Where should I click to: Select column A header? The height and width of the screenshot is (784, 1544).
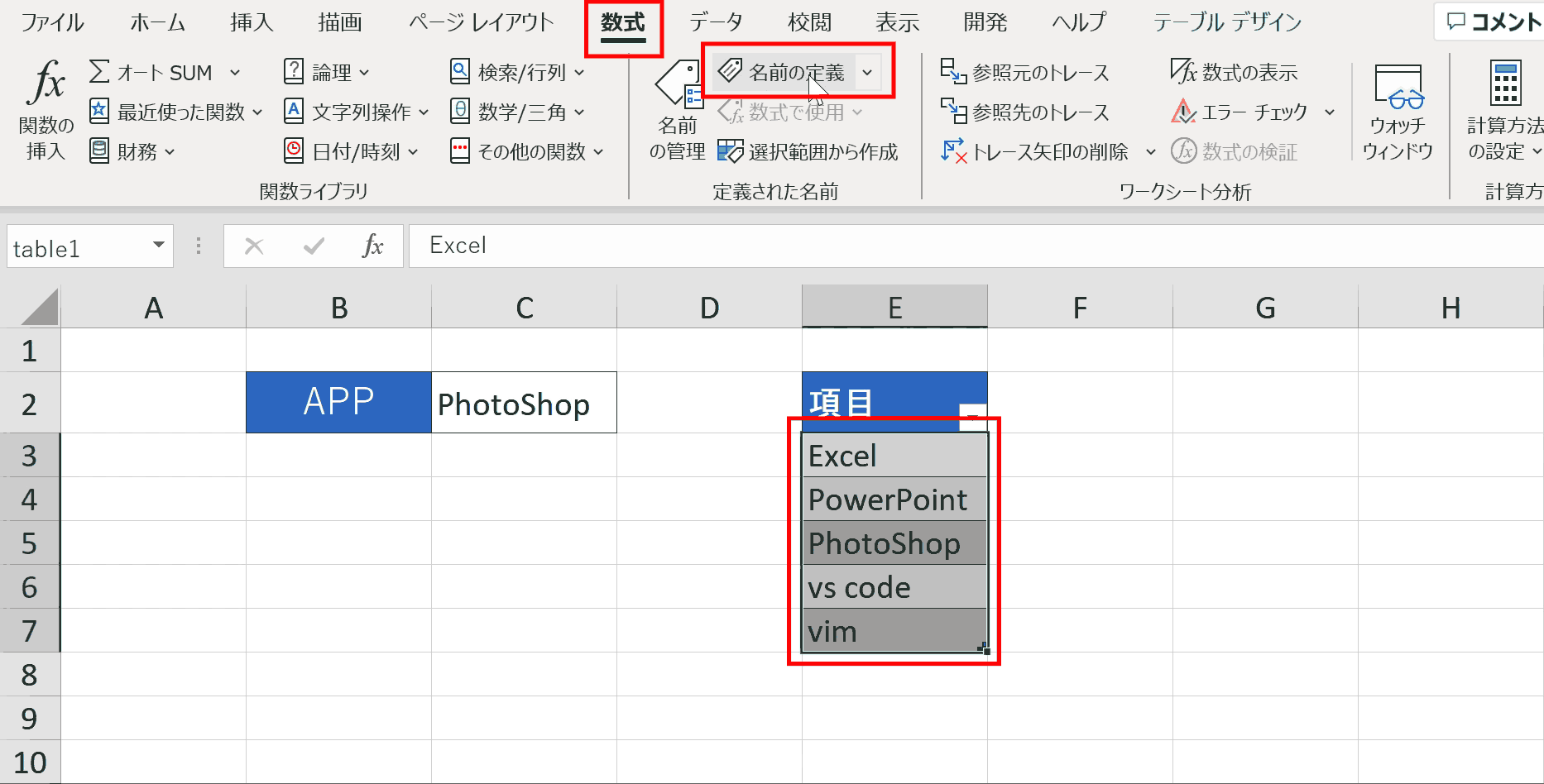tap(154, 307)
